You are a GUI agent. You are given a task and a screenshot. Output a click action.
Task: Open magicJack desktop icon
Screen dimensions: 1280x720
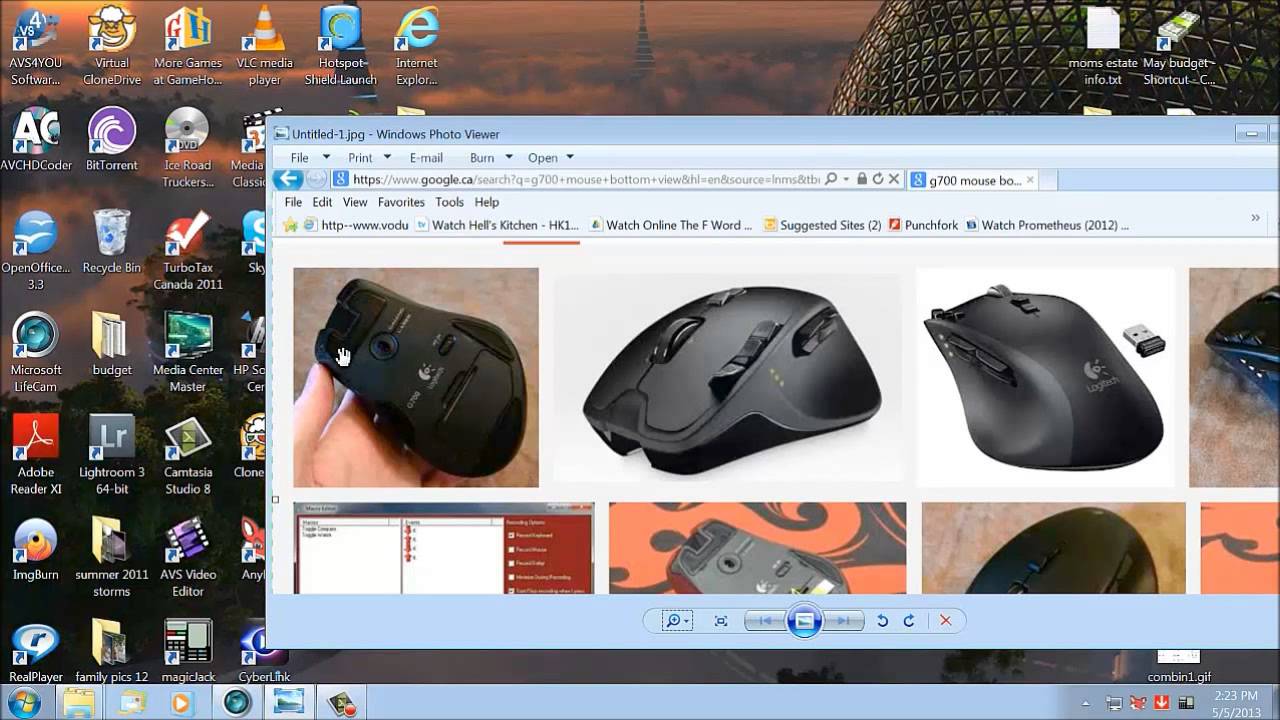[188, 652]
